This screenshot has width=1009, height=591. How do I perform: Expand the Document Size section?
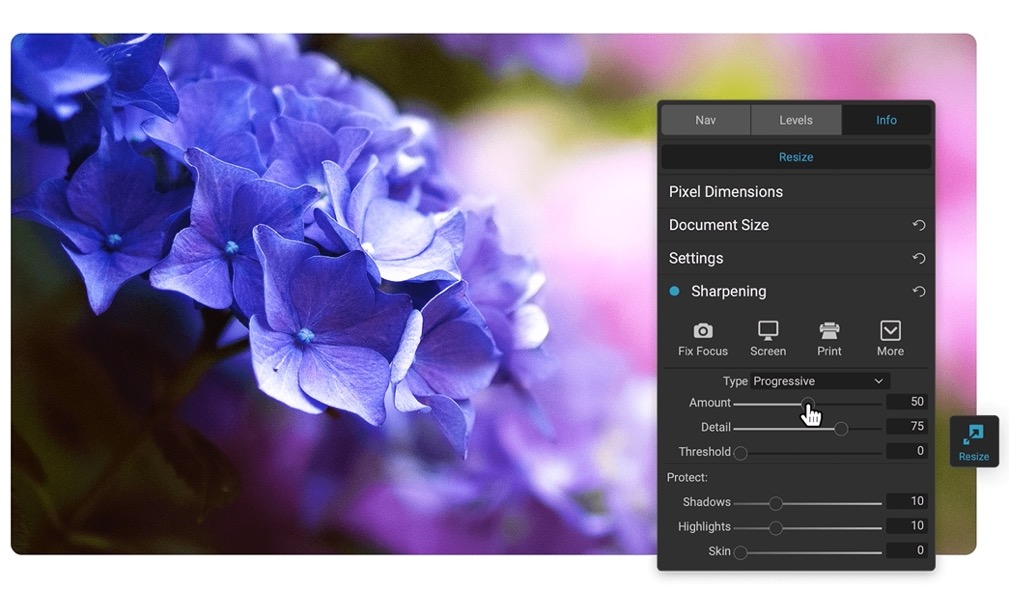coord(718,224)
